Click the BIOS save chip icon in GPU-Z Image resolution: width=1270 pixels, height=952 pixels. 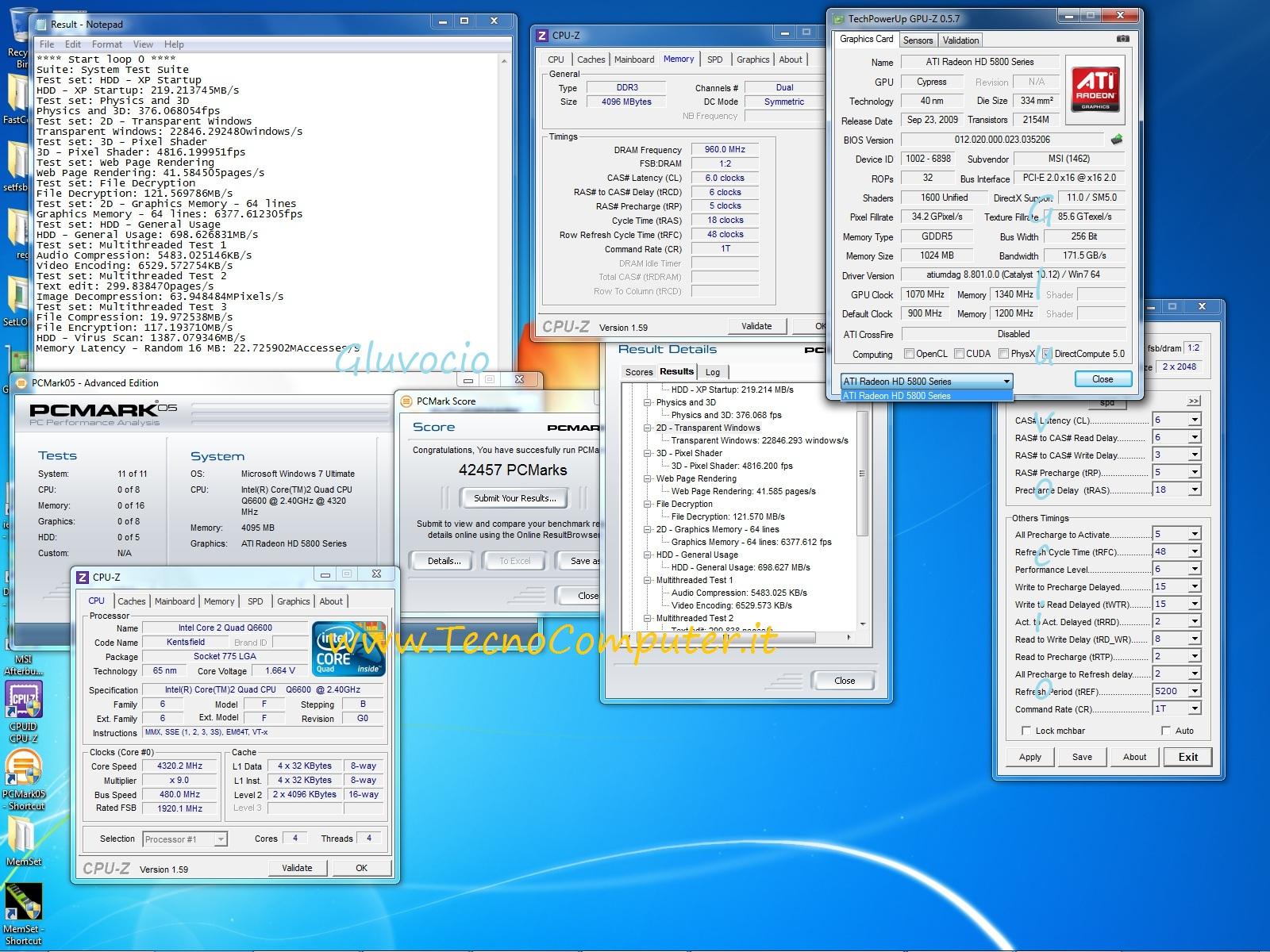tap(1117, 140)
